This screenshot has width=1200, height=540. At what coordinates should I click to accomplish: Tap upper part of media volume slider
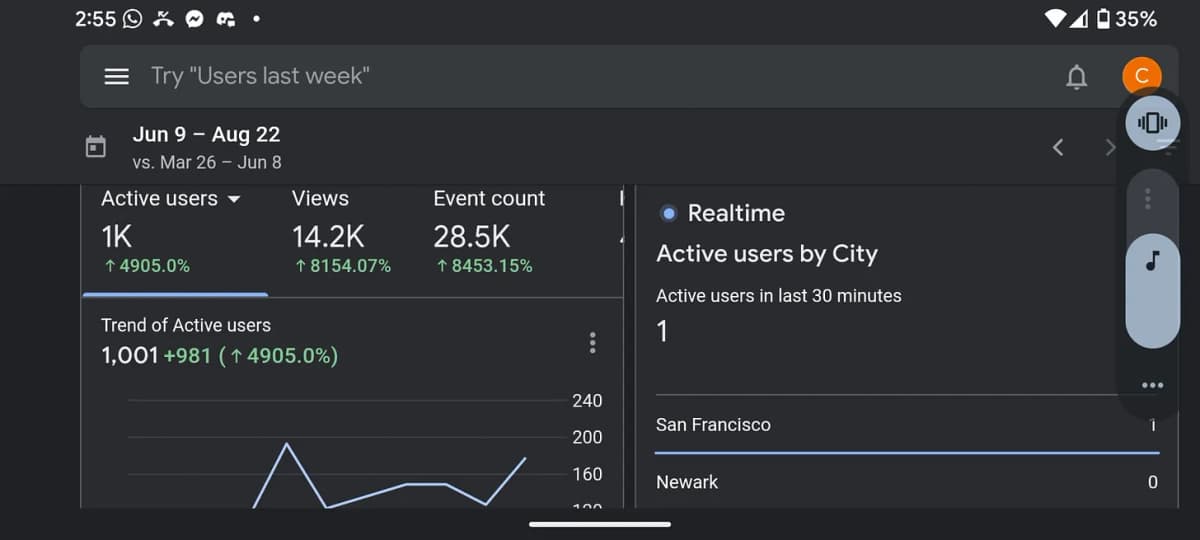coord(1152,200)
